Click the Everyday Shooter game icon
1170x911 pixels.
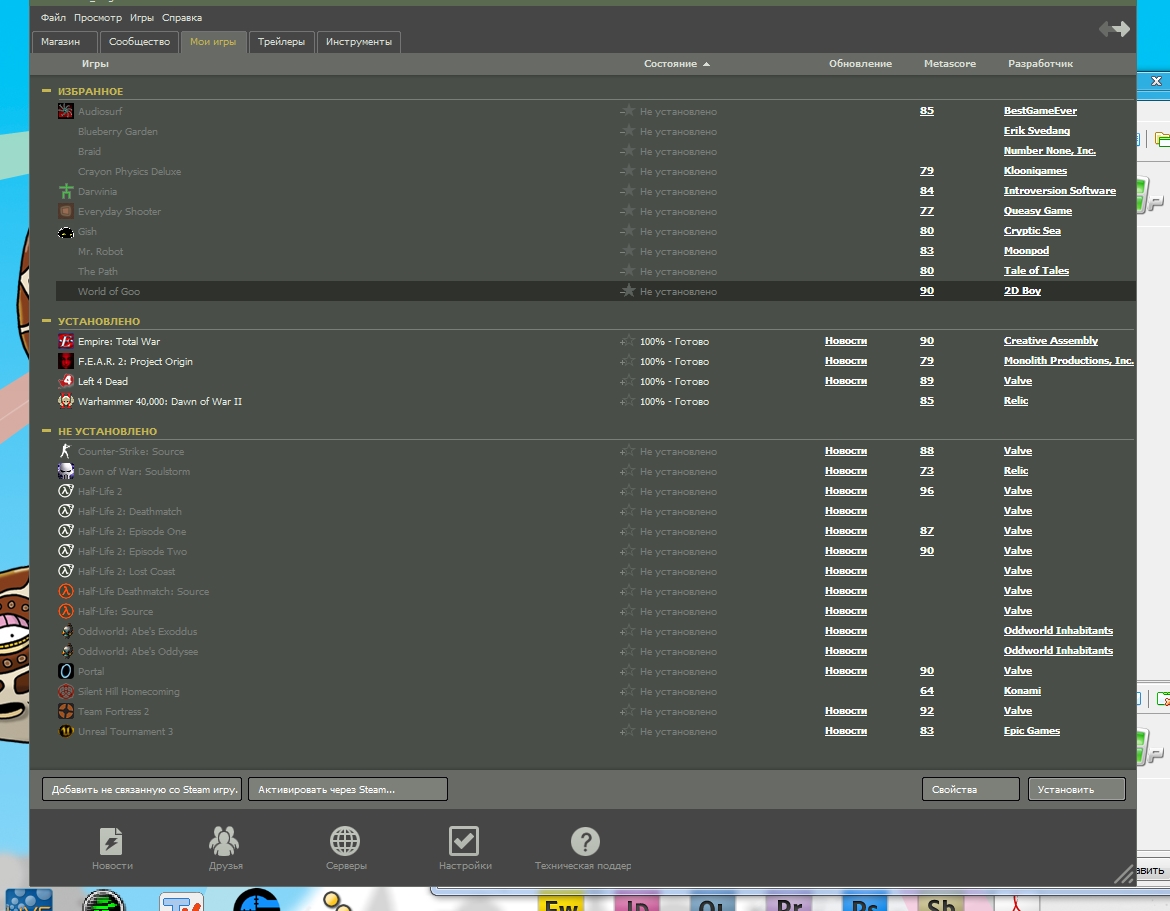(x=66, y=211)
